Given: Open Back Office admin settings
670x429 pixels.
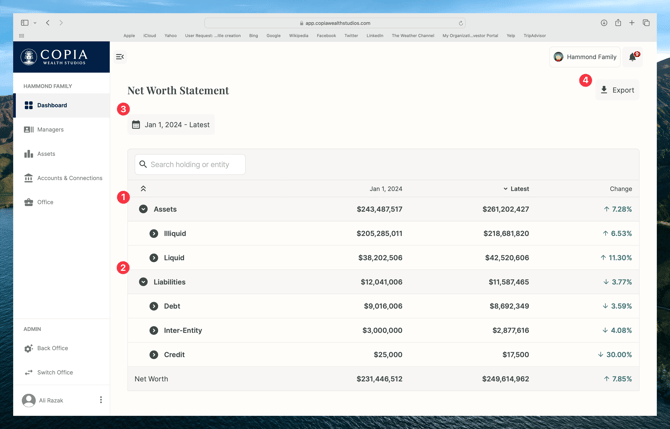Looking at the screenshot, I should (x=62, y=348).
